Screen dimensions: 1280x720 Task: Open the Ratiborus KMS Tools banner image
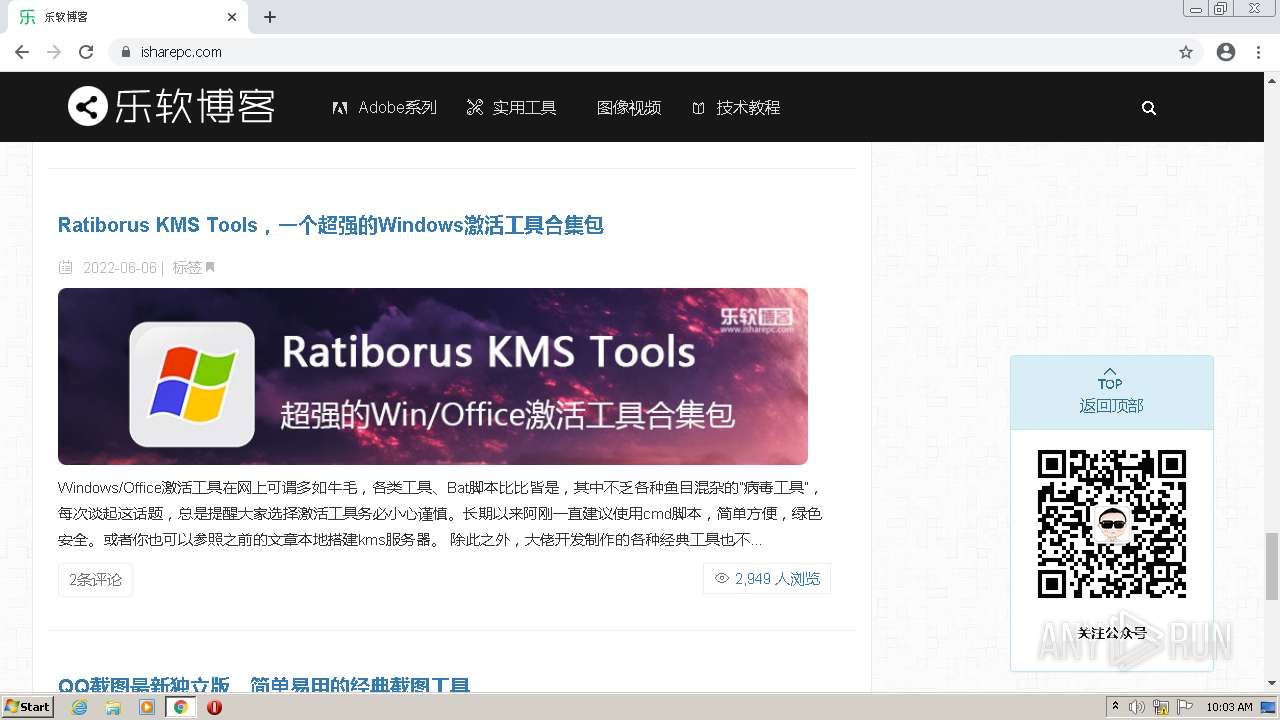[x=433, y=376]
